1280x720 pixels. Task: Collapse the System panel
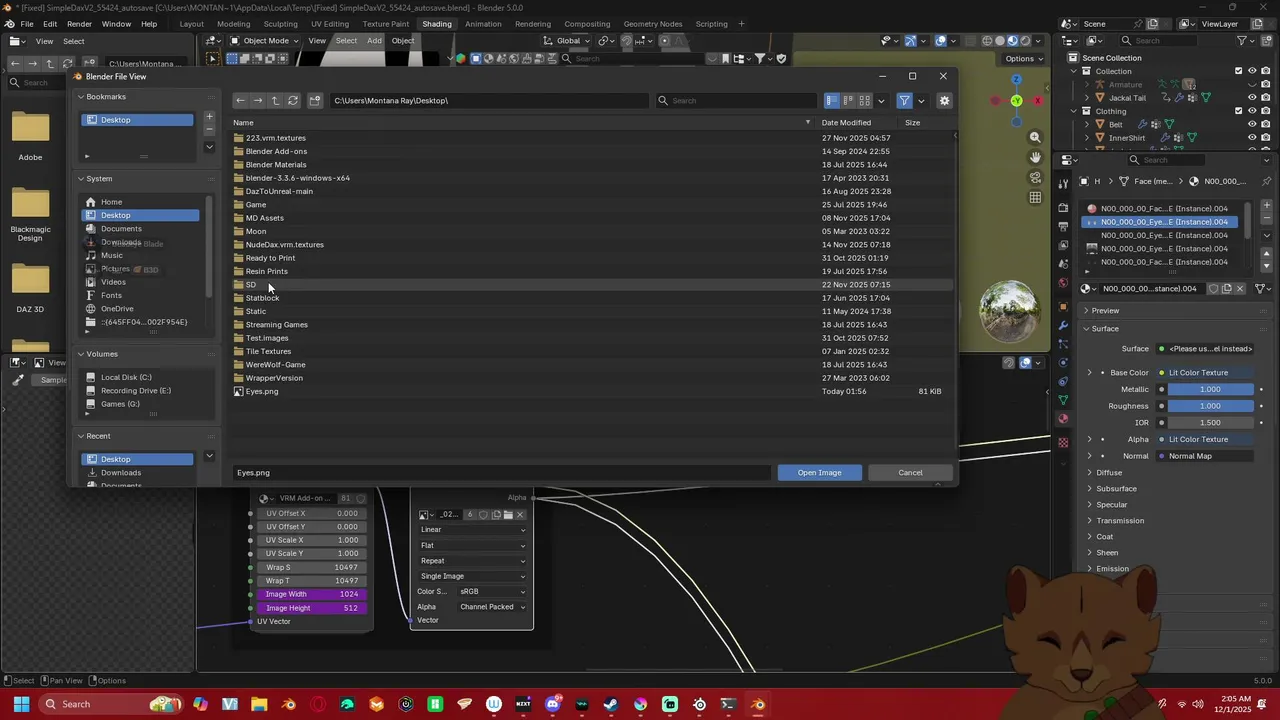click(82, 179)
